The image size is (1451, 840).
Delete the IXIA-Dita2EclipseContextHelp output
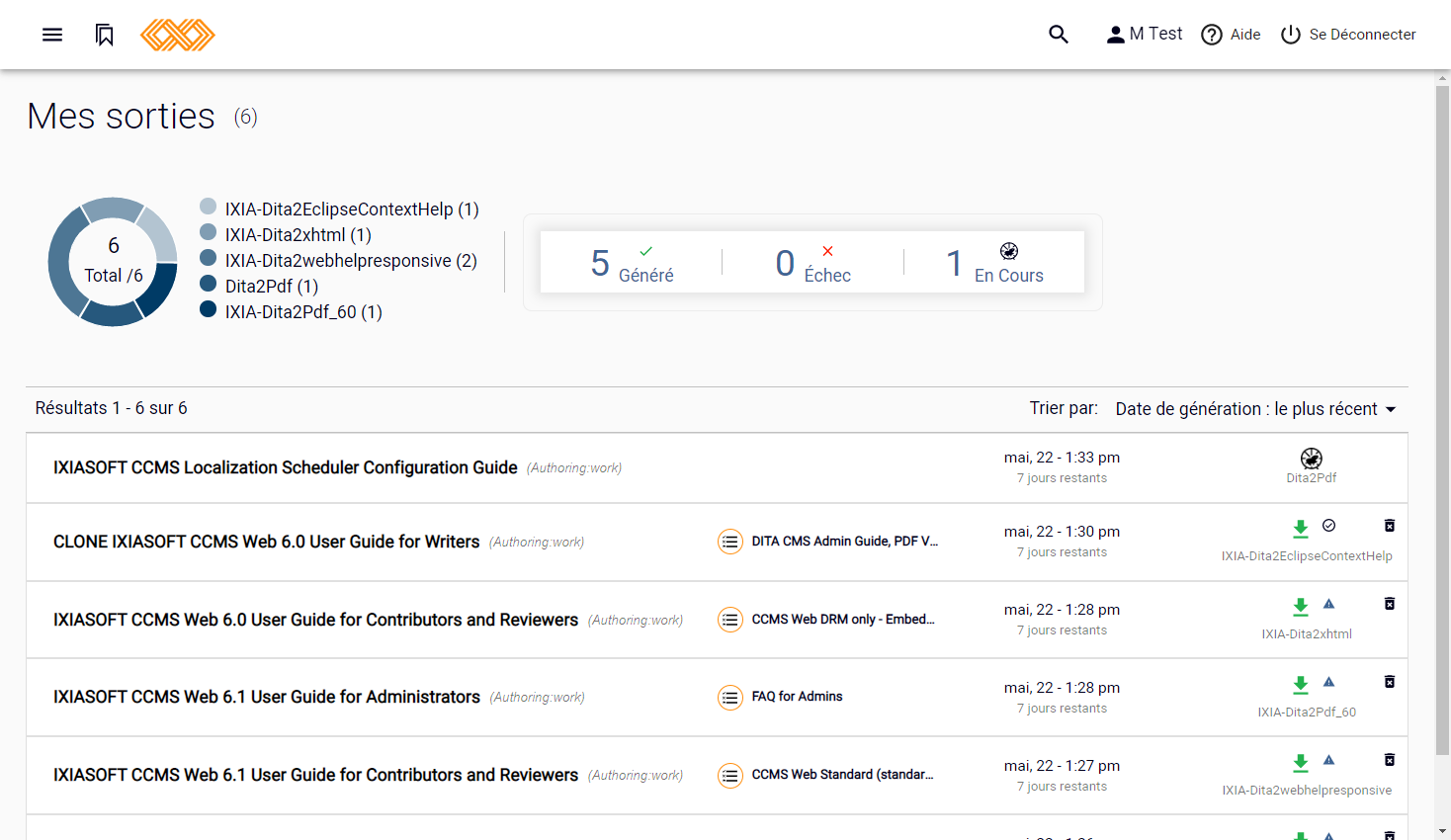click(1390, 526)
